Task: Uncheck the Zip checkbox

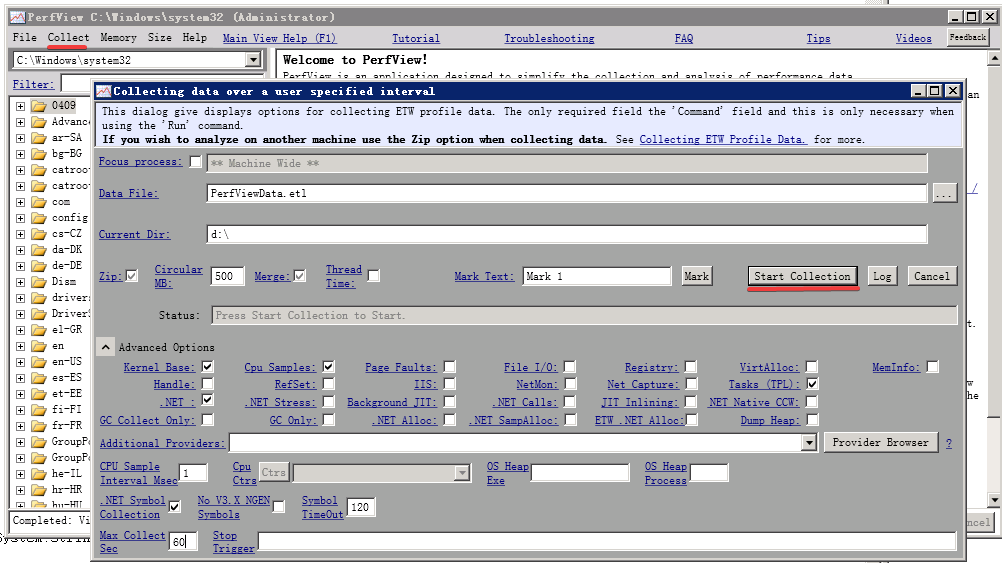Action: pos(132,276)
